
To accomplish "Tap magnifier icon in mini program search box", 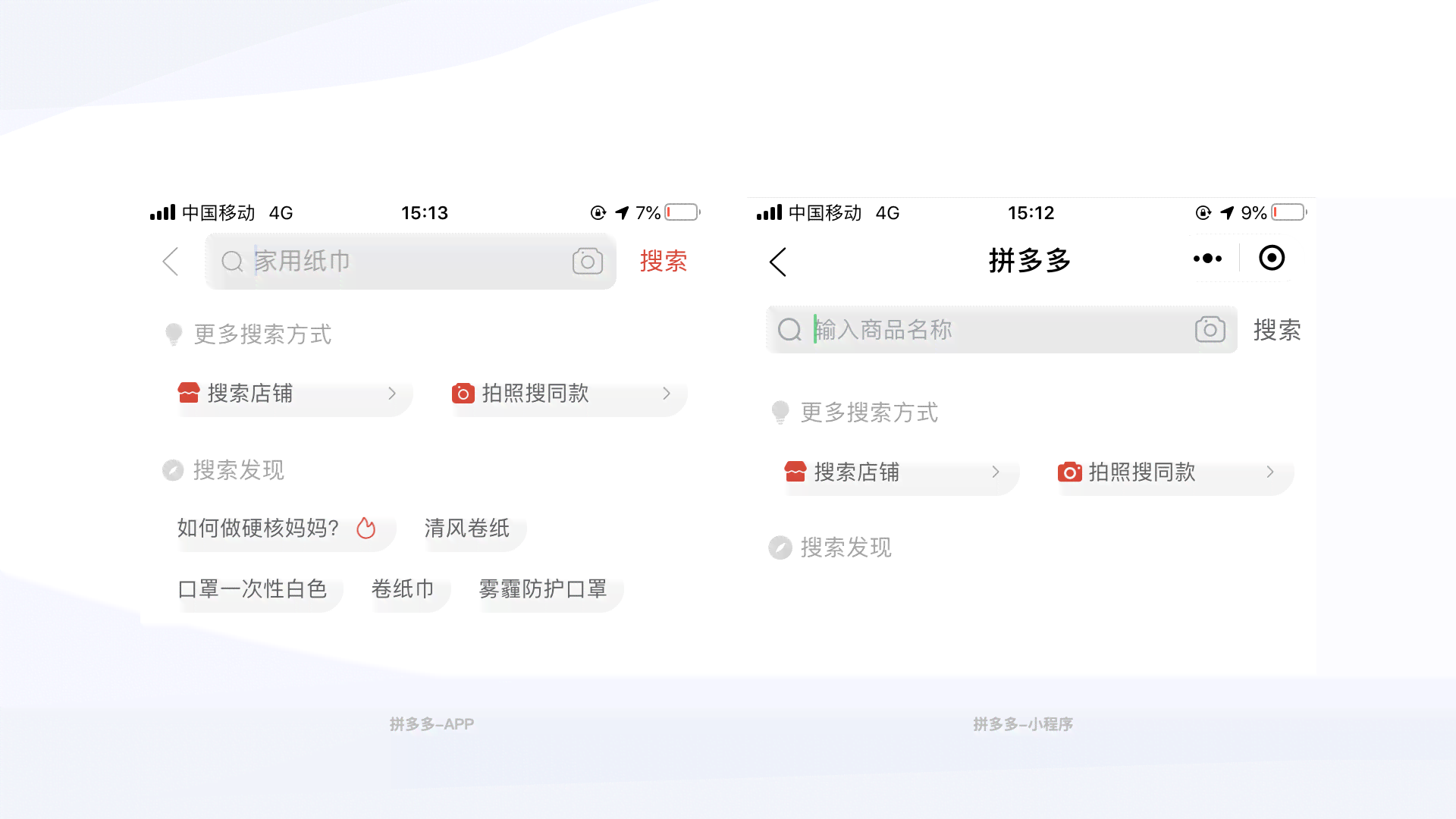I will (789, 330).
